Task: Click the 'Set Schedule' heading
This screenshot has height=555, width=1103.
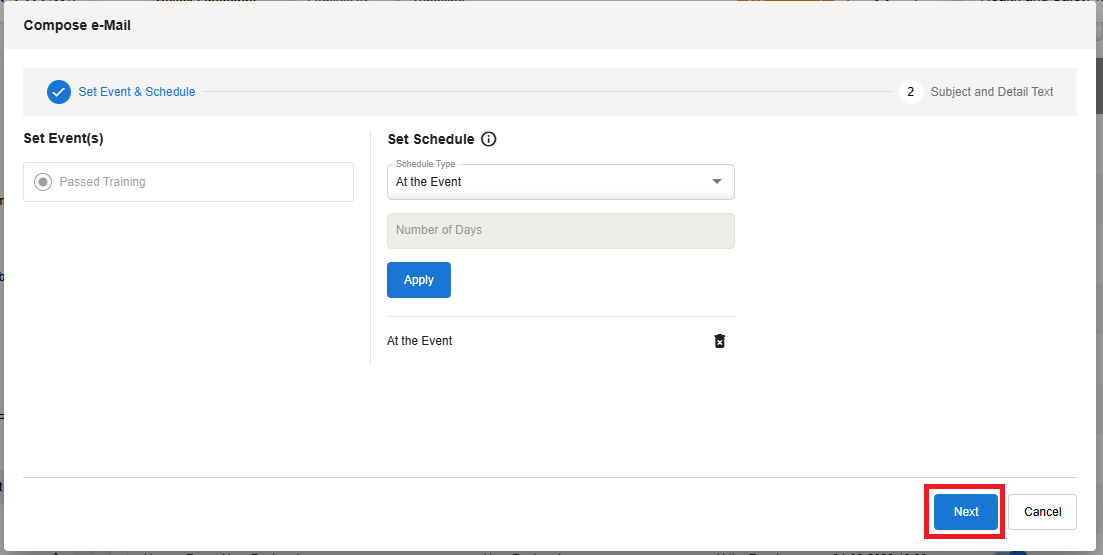Action: click(431, 139)
